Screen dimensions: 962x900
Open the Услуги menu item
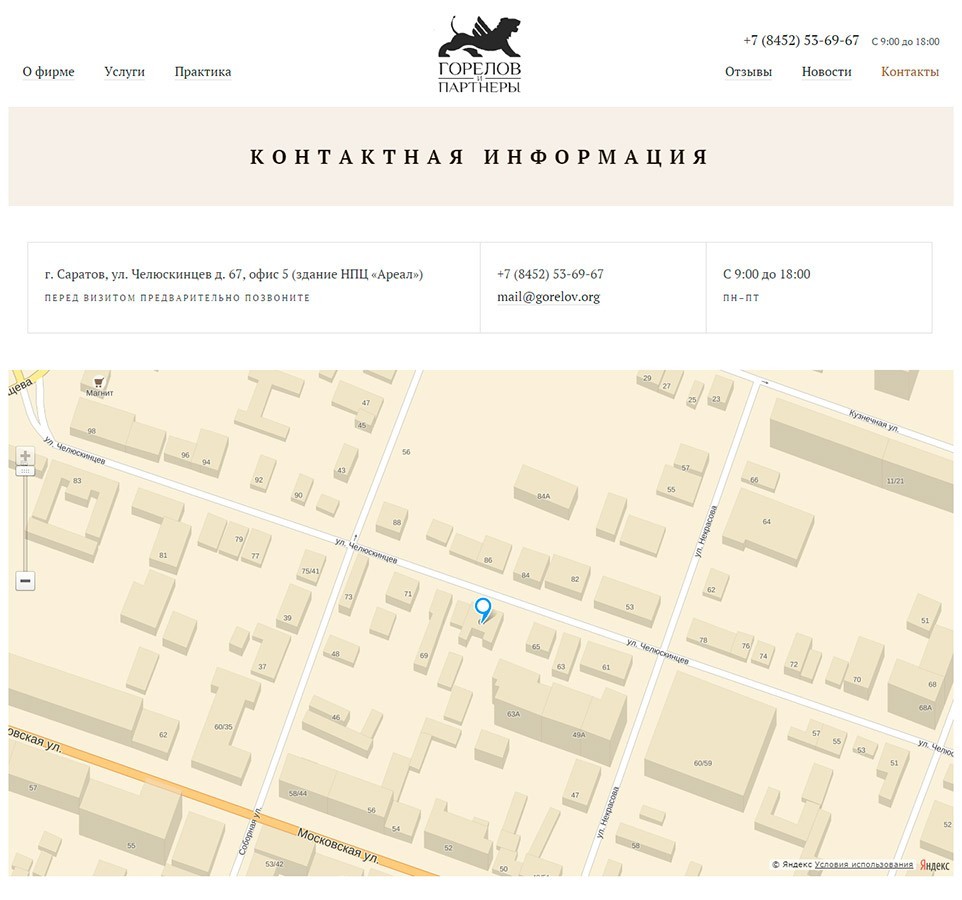[x=124, y=72]
